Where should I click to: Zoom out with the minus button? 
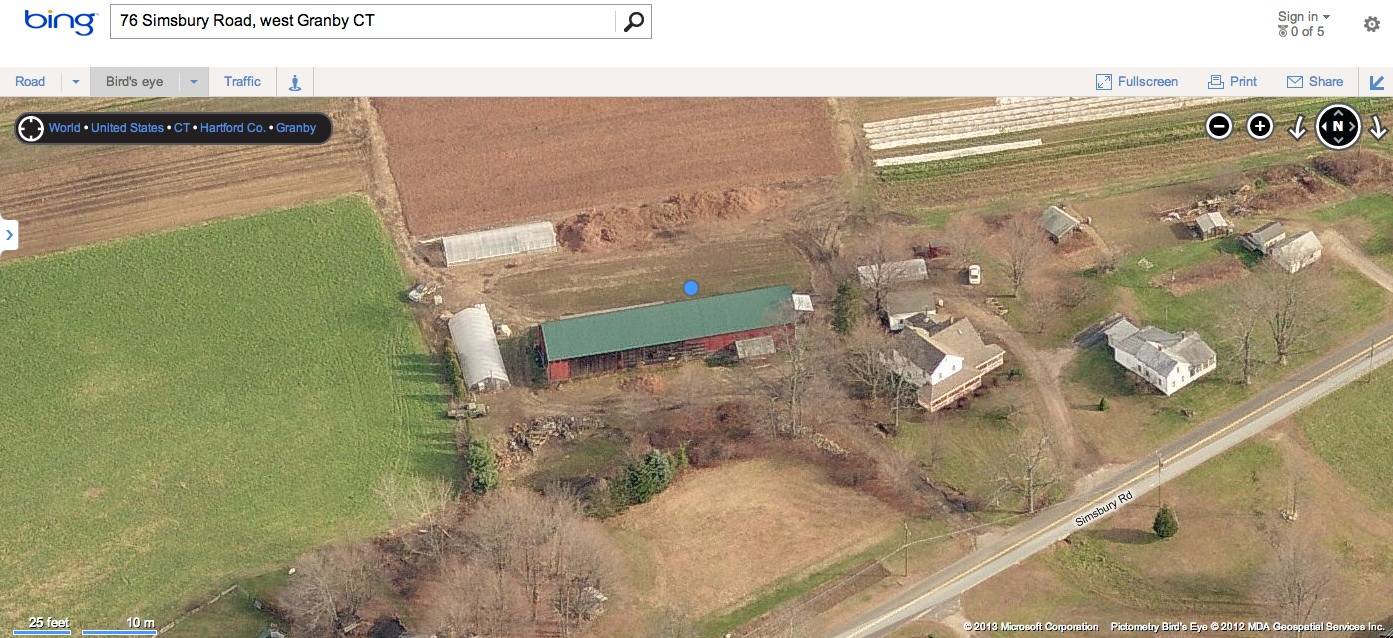coord(1218,126)
